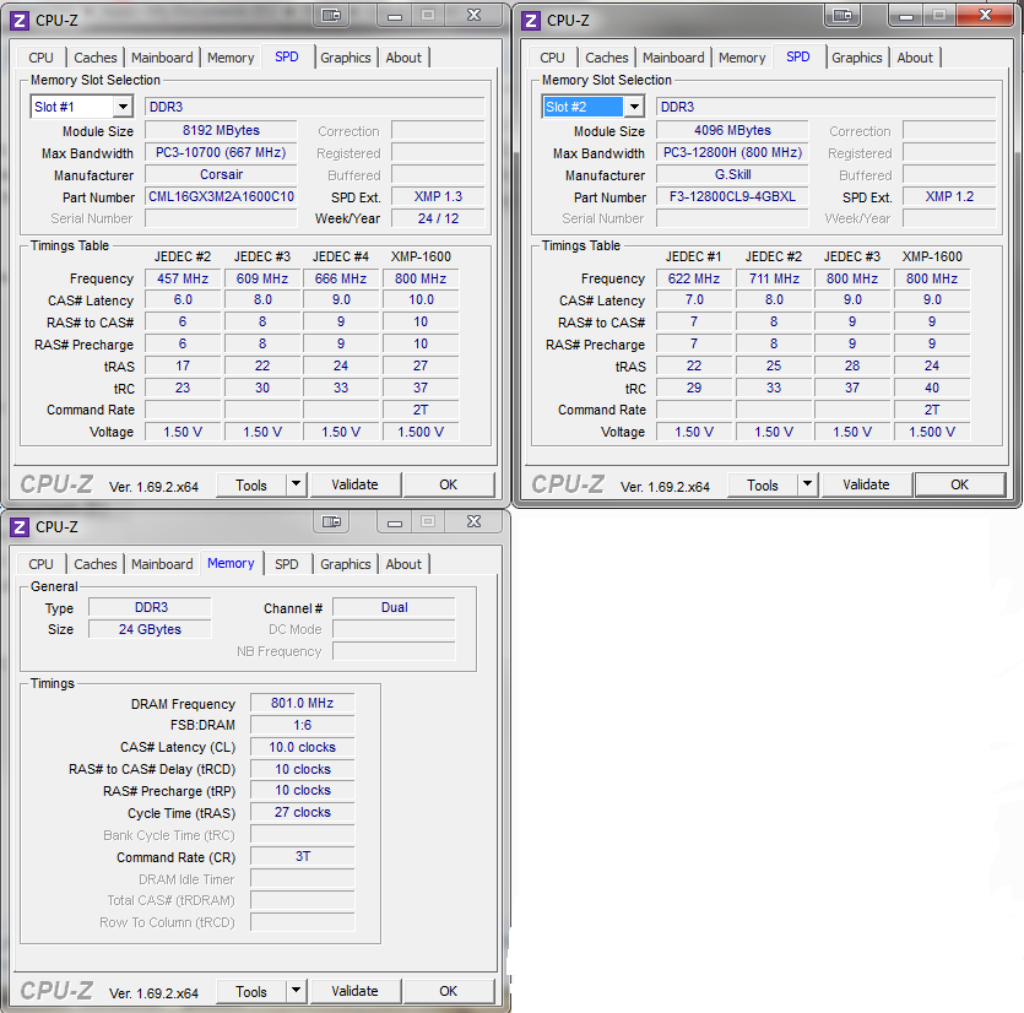Click Max Bandwidth PC3-10700 (667 MHz)

tap(221, 153)
